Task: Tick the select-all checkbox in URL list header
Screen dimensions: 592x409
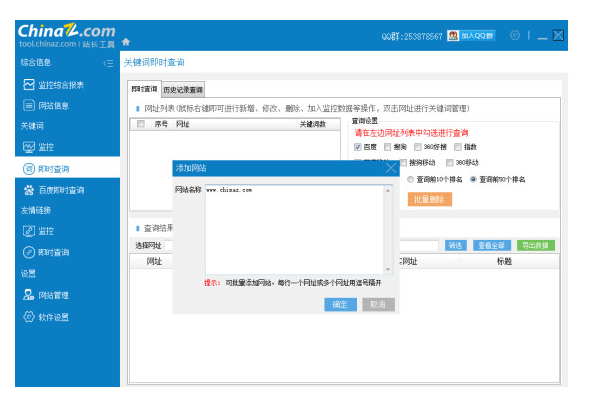Action: coord(141,124)
